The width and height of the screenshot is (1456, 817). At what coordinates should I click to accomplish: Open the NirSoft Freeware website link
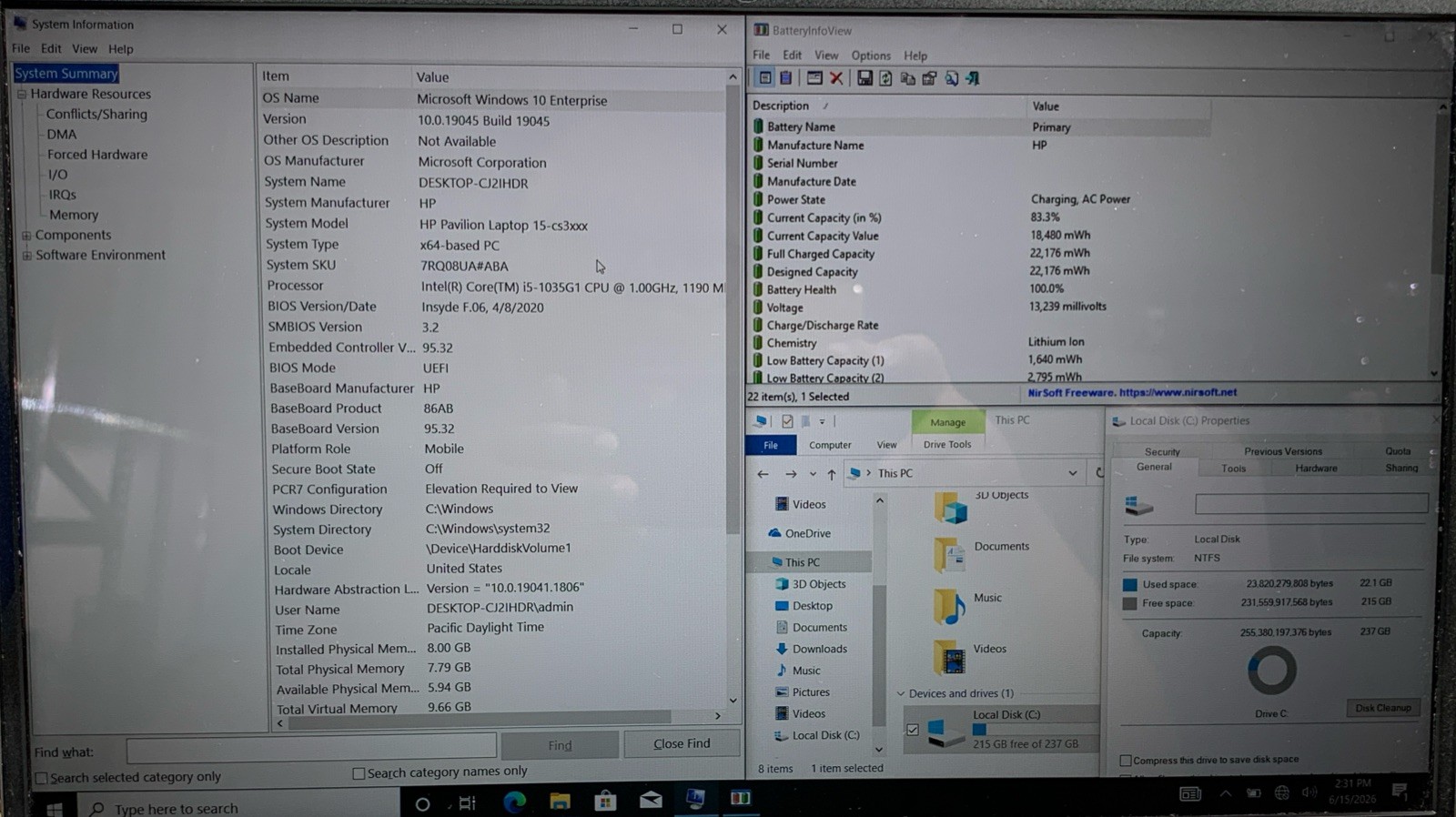click(x=1132, y=393)
